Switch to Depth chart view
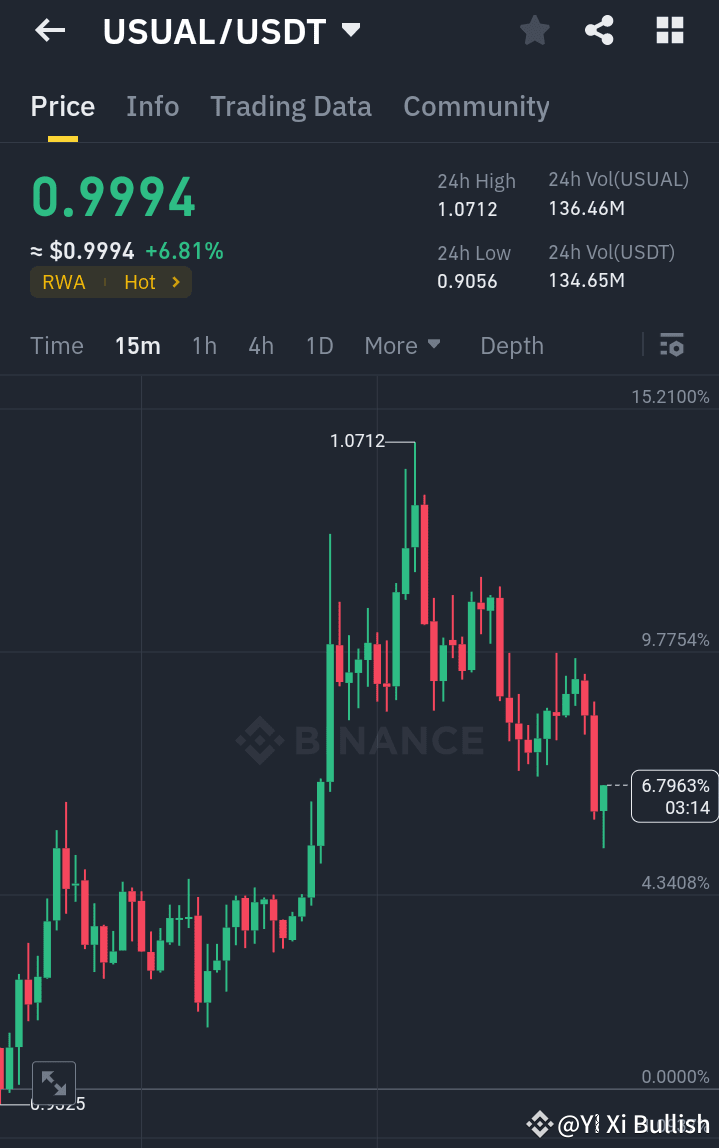Image resolution: width=719 pixels, height=1148 pixels. click(x=511, y=345)
